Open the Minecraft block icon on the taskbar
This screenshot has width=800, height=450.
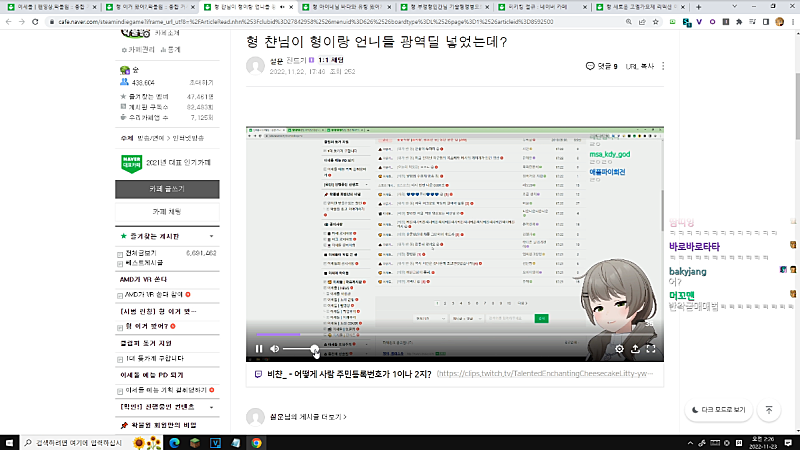tap(195, 443)
